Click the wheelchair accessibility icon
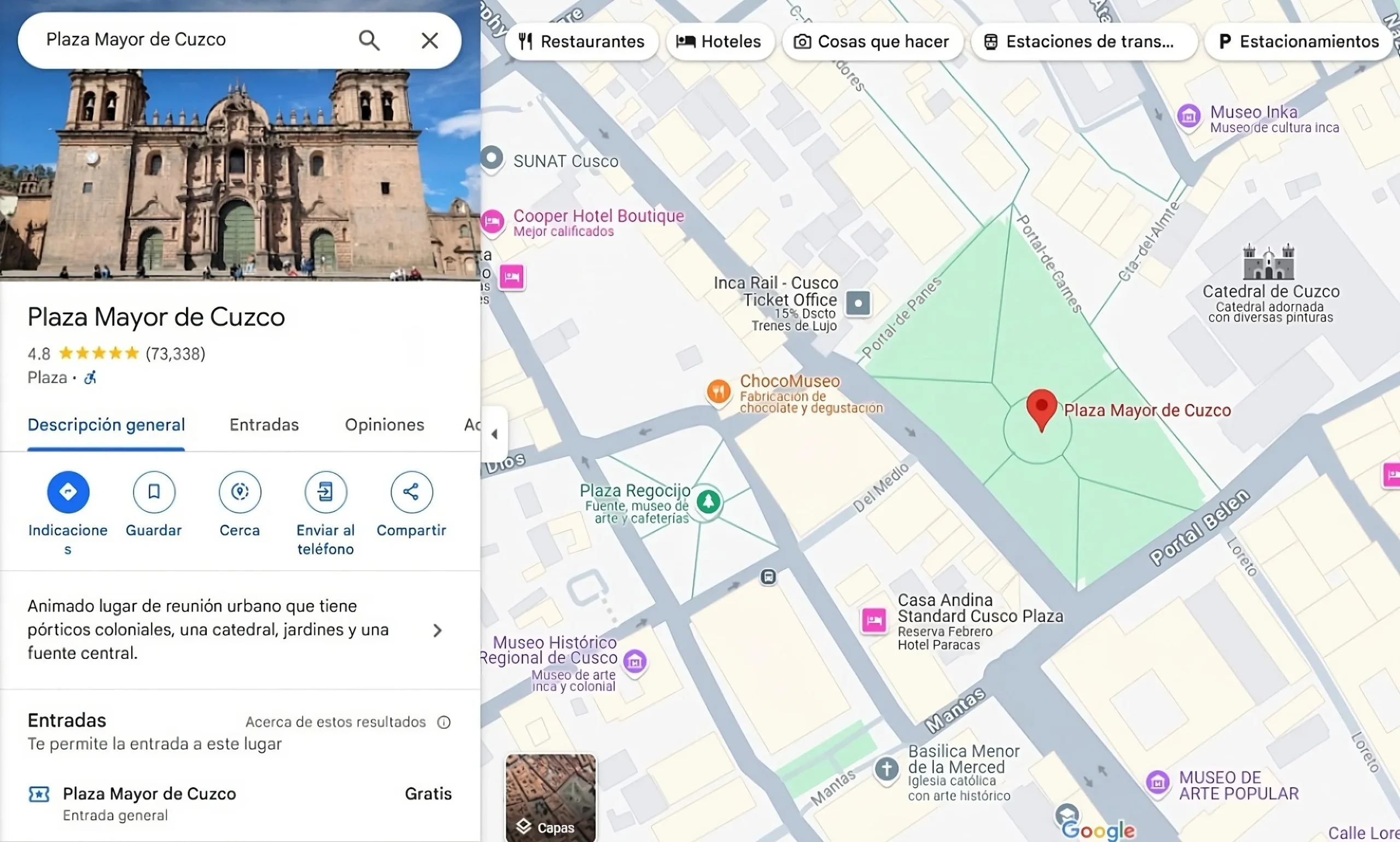 90,377
